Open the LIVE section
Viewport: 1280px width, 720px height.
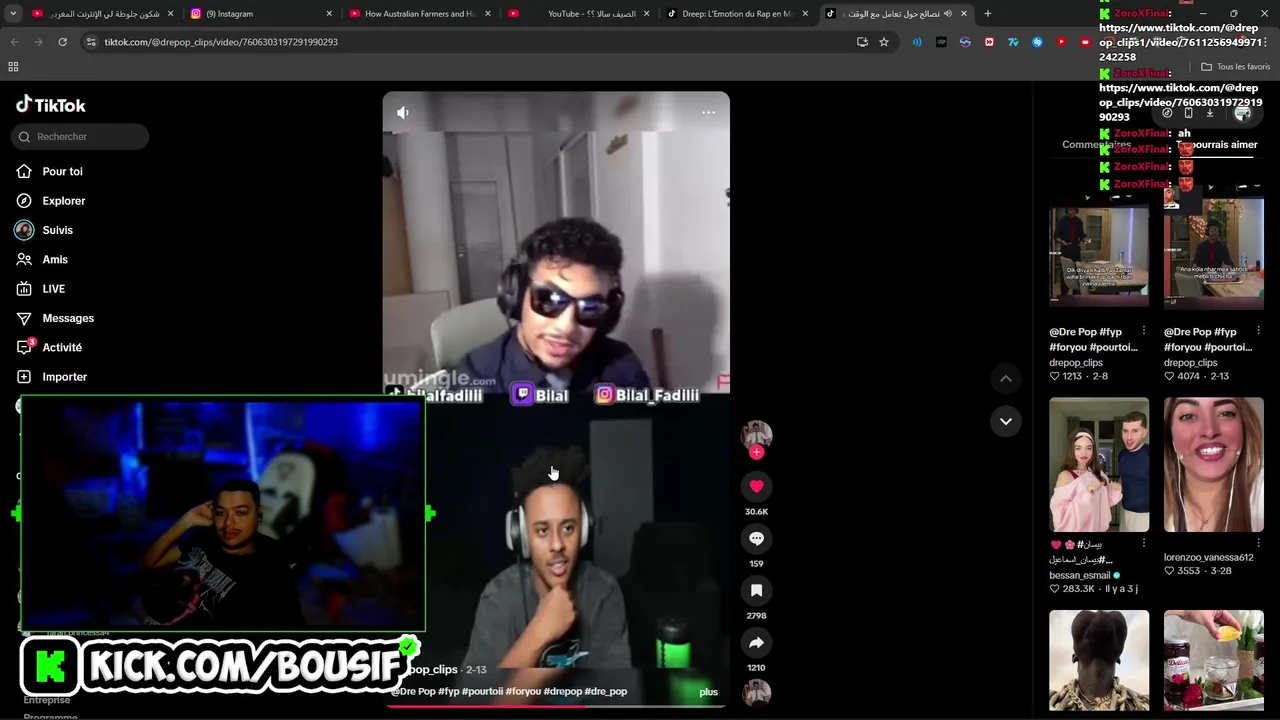point(53,289)
